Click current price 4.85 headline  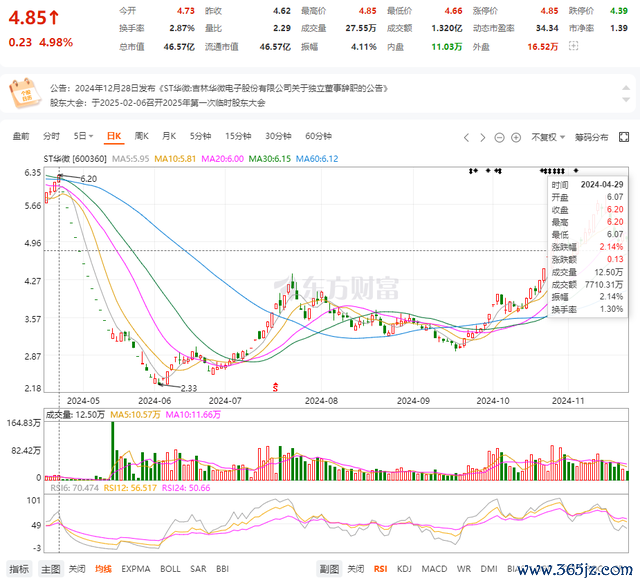click(34, 18)
